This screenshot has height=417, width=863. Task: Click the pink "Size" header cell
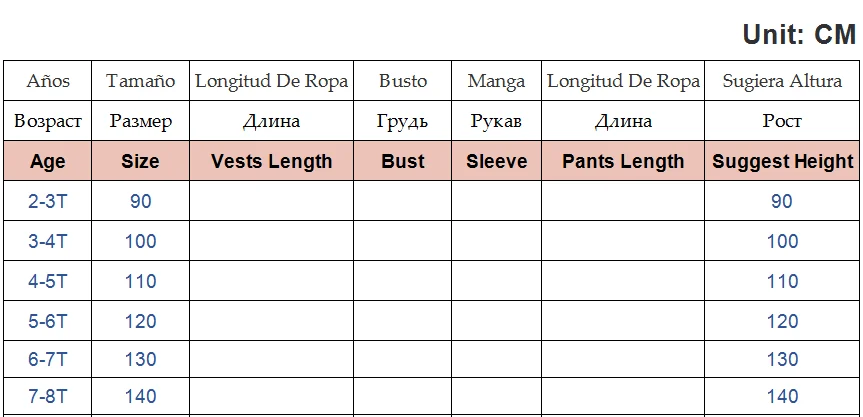(140, 161)
